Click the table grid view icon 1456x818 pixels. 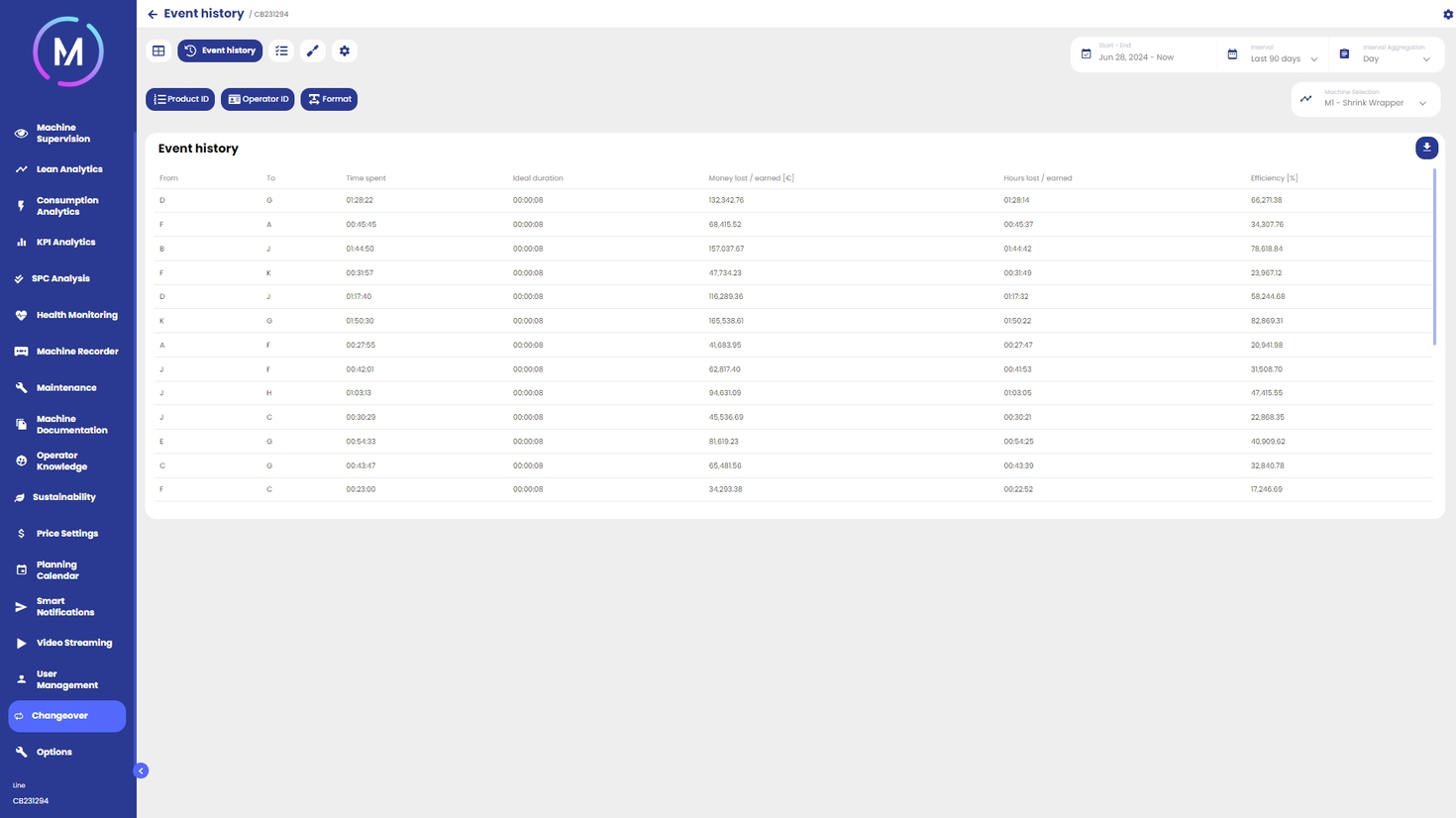point(158,51)
